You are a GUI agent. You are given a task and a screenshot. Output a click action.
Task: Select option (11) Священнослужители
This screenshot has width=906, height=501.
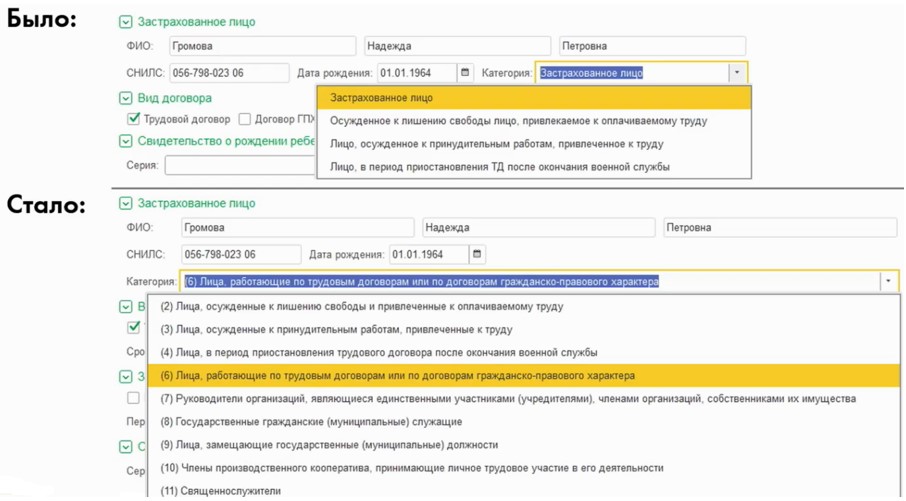click(524, 490)
